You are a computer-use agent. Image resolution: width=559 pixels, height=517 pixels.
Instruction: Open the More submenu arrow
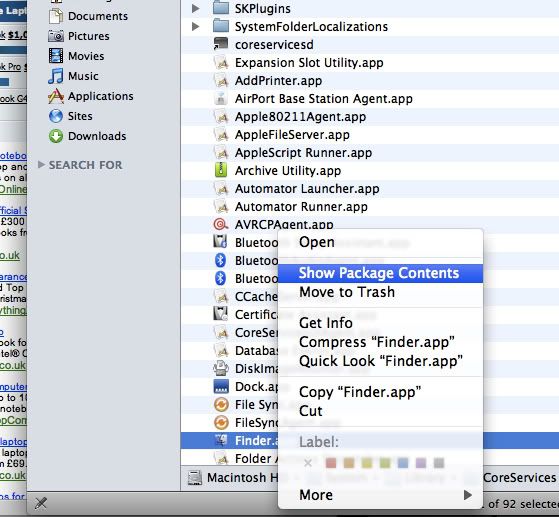(x=468, y=495)
